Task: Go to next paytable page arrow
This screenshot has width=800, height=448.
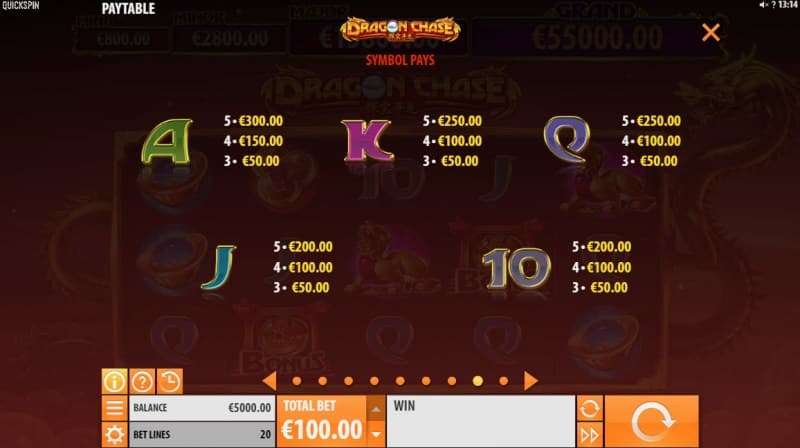Action: (531, 381)
